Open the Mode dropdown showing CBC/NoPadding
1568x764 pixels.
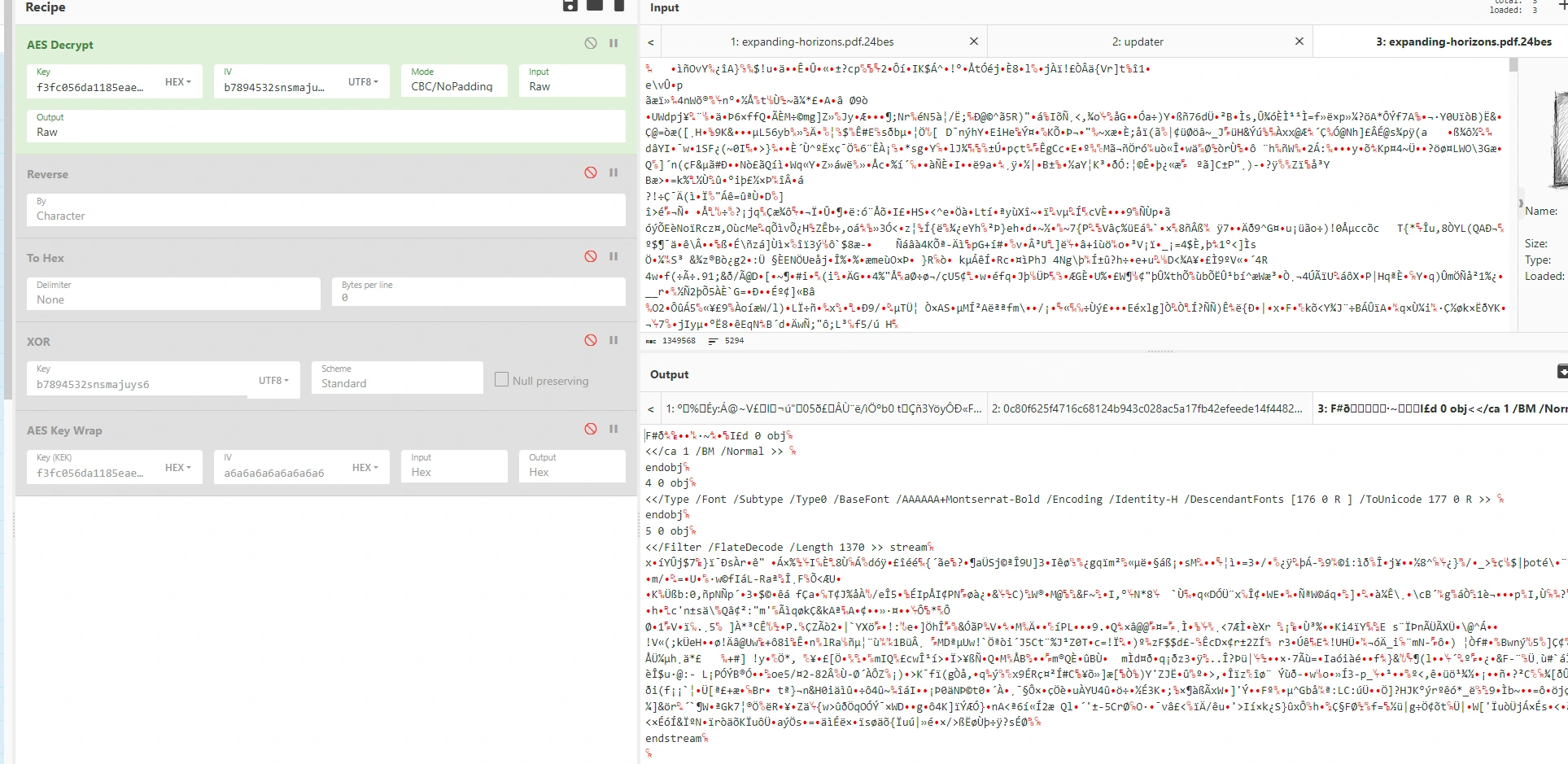pos(456,81)
